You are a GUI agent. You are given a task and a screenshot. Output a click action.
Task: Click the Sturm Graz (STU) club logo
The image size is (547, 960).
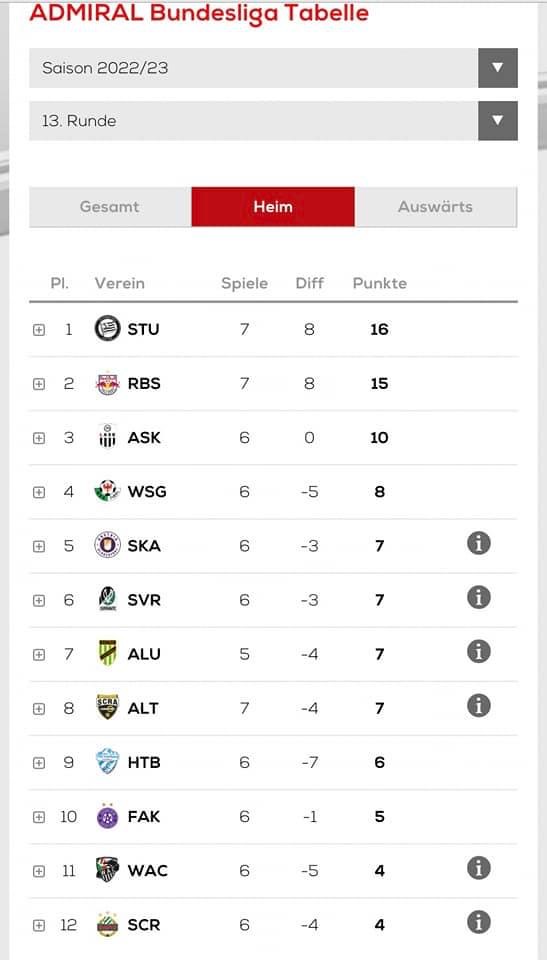click(x=108, y=329)
